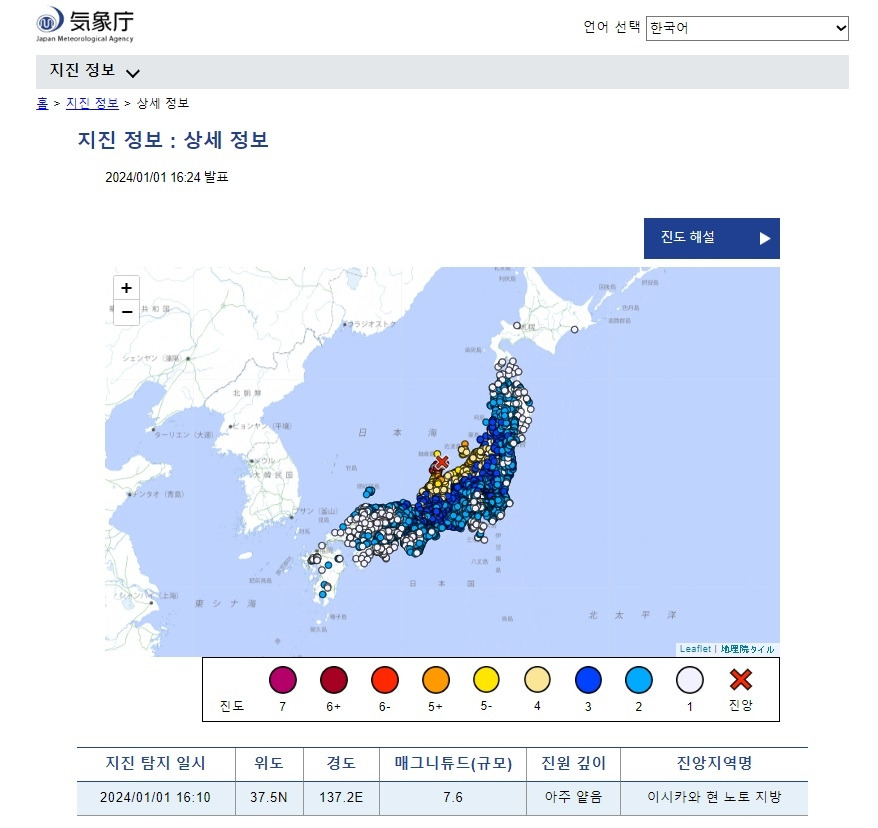Image resolution: width=878 pixels, height=828 pixels.
Task: Select the zoom-out minus control on the map
Action: coord(126,312)
